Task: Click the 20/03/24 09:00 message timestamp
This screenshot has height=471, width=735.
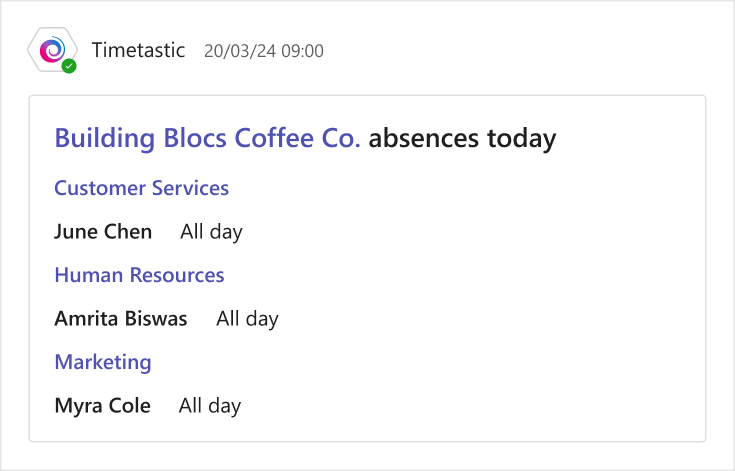Action: point(264,51)
